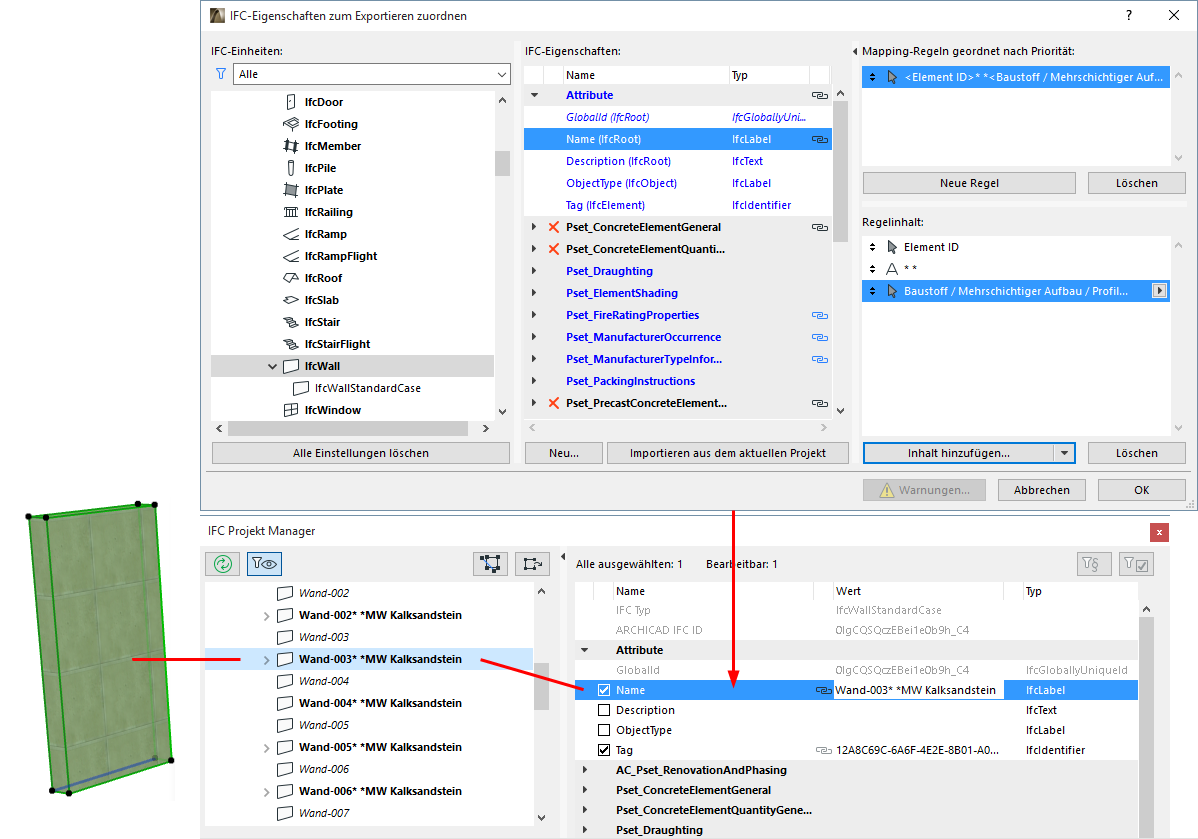Enable the Description attribute checkbox
The width and height of the screenshot is (1198, 839).
click(x=604, y=710)
